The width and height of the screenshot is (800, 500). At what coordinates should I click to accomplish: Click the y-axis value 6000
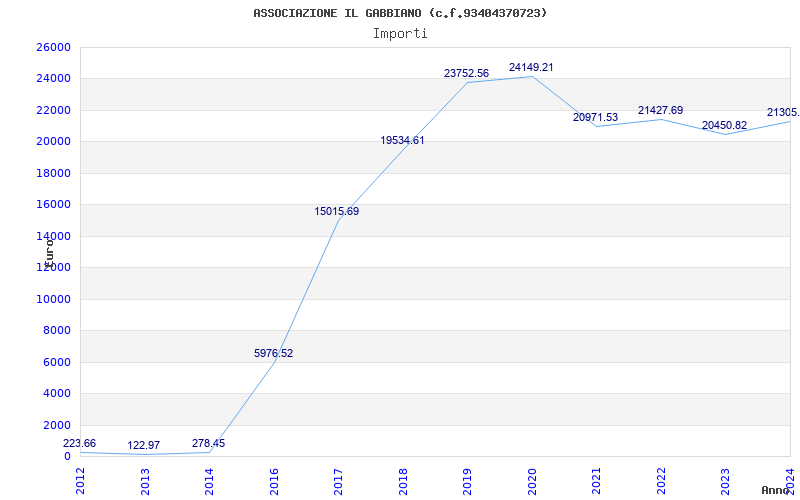[56, 362]
